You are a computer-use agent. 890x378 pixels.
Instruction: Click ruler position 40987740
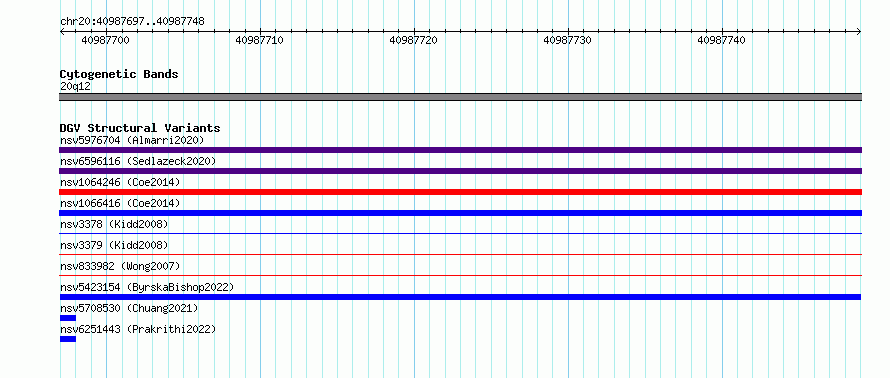[721, 40]
